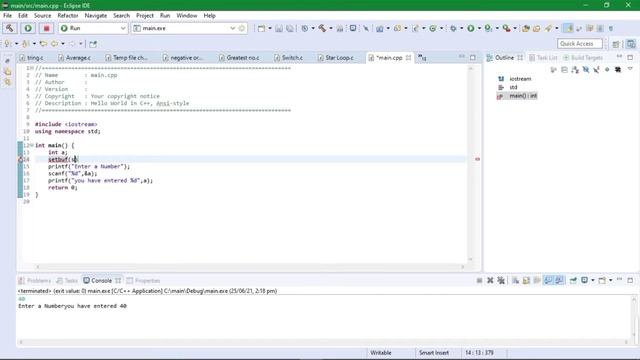Image resolution: width=640 pixels, height=360 pixels.
Task: Click the Save icon in toolbar
Action: [279, 28]
